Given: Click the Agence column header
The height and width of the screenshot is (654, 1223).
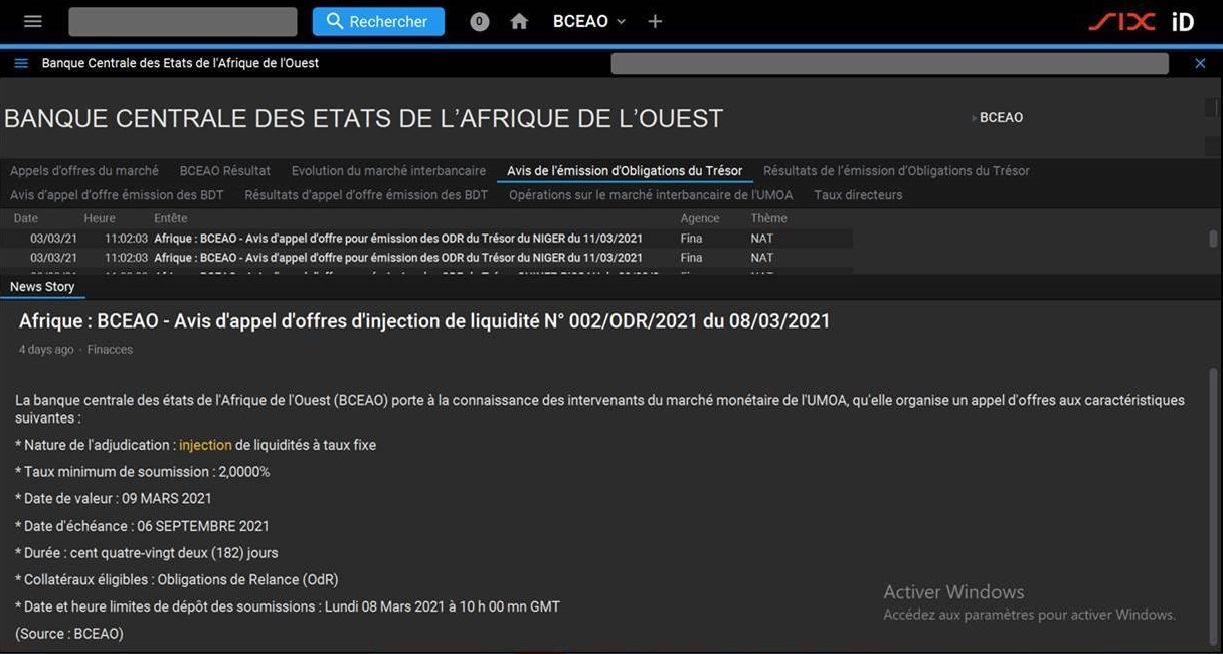Looking at the screenshot, I should (x=700, y=218).
